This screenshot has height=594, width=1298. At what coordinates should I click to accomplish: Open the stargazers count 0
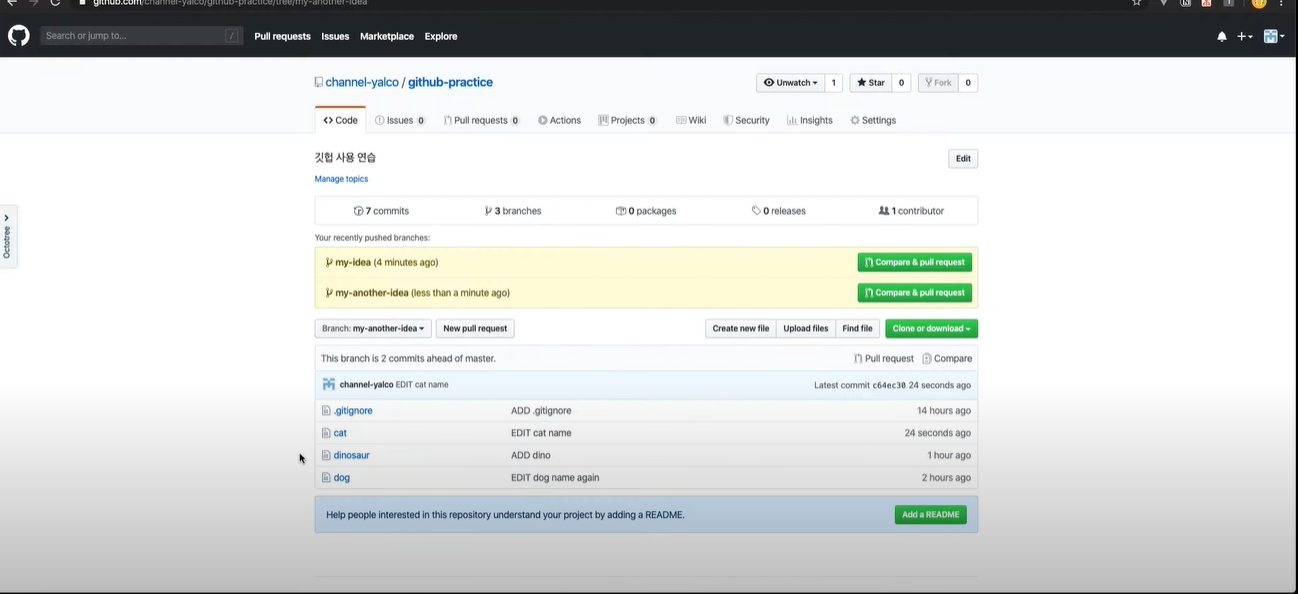pos(901,83)
